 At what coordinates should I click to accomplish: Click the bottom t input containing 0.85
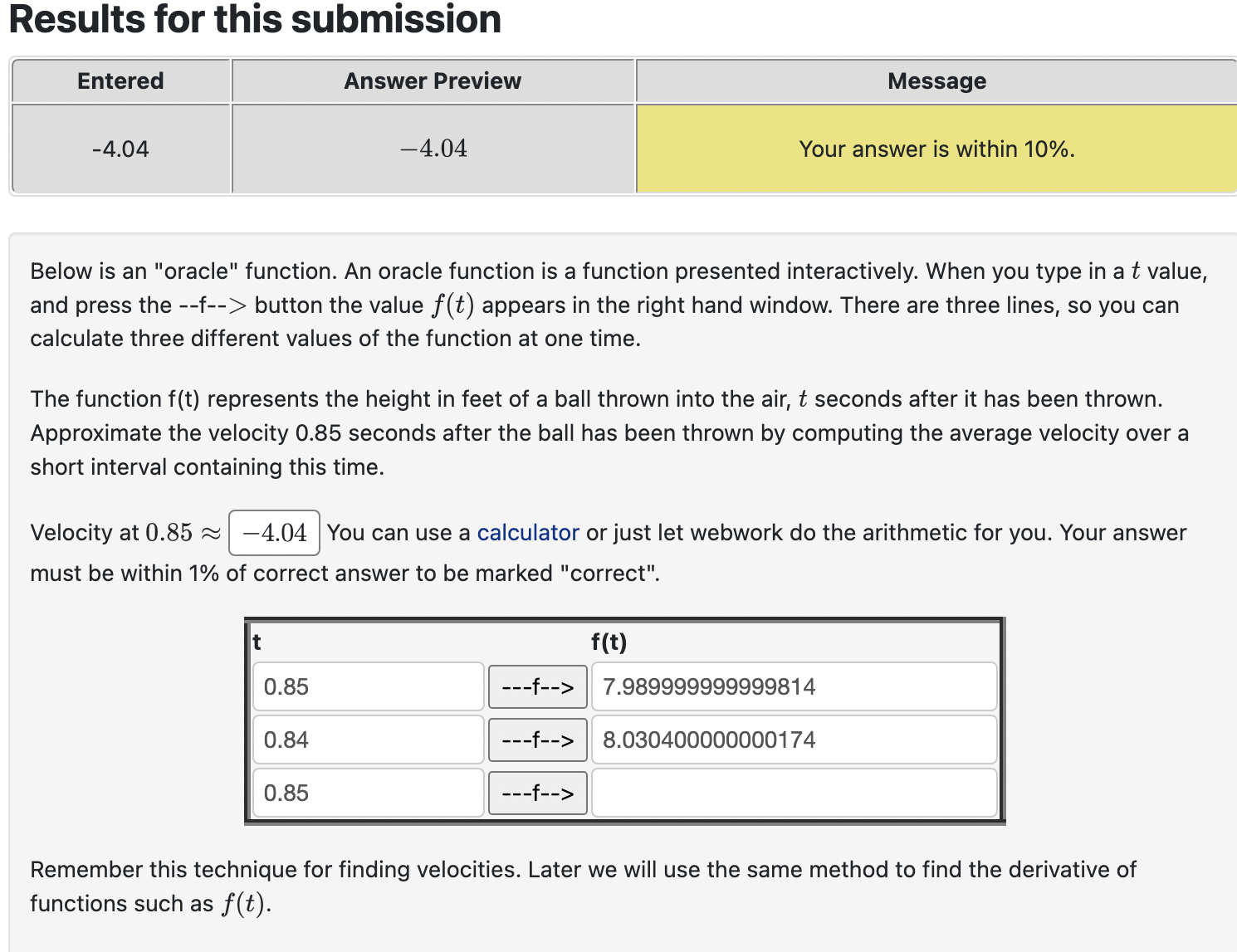[368, 793]
